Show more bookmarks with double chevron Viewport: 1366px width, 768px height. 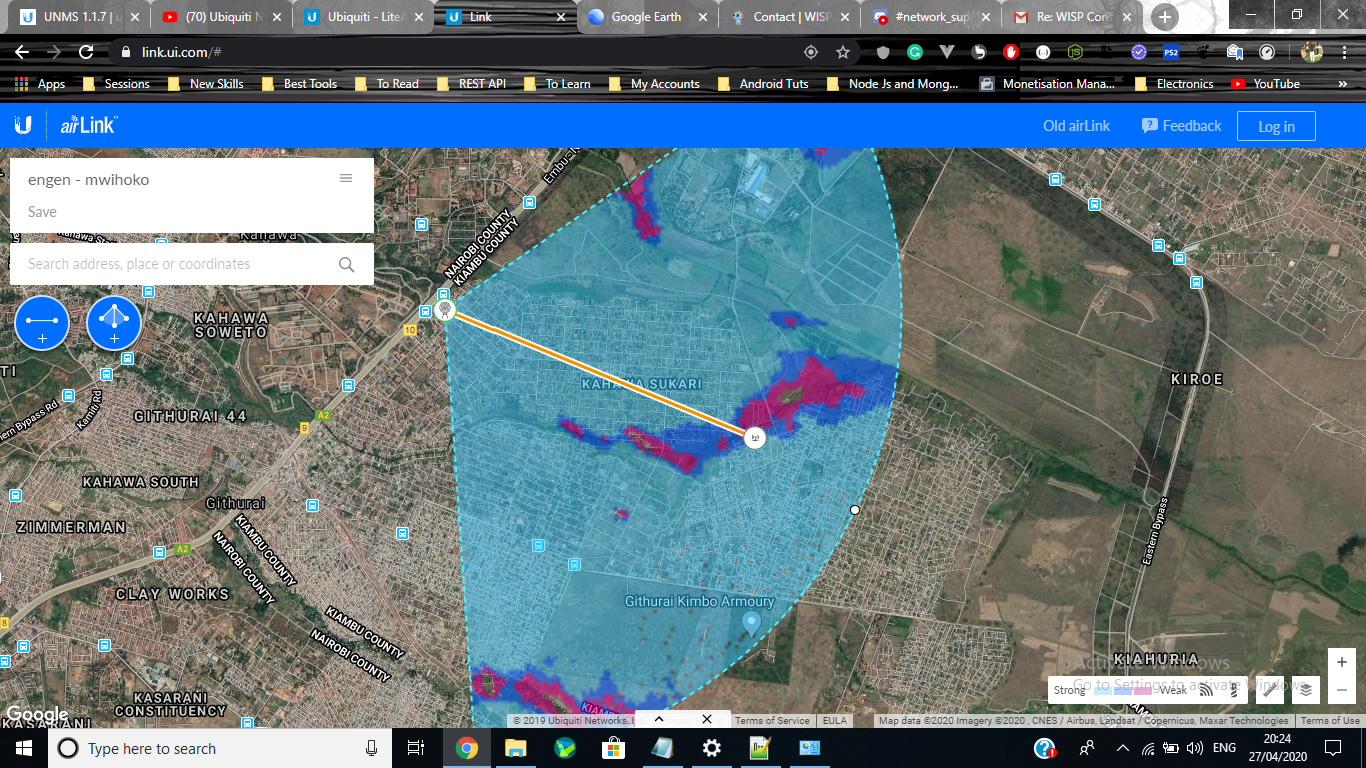pyautogui.click(x=1343, y=84)
